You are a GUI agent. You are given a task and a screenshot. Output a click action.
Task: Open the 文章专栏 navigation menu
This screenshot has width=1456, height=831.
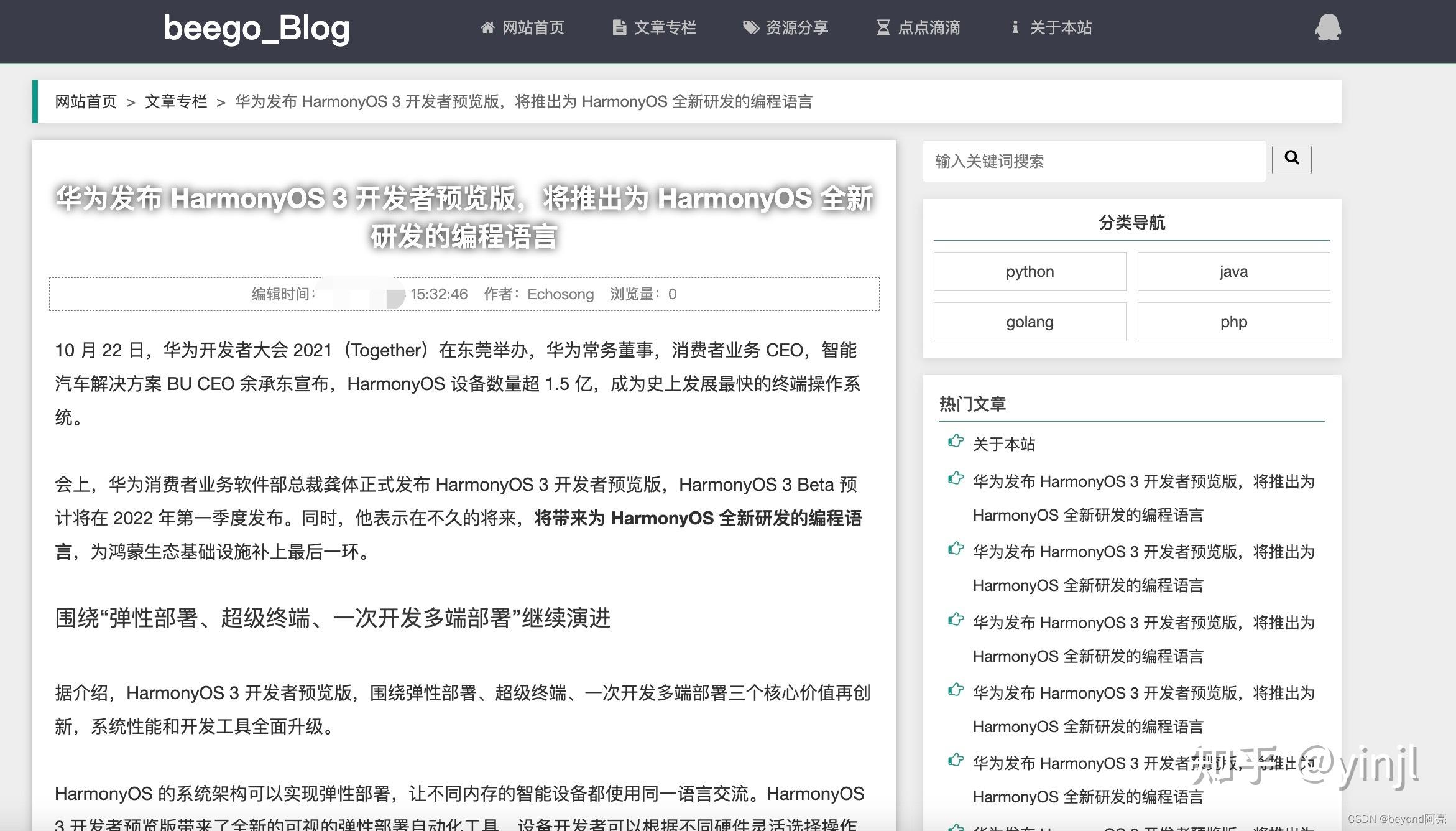pos(664,27)
